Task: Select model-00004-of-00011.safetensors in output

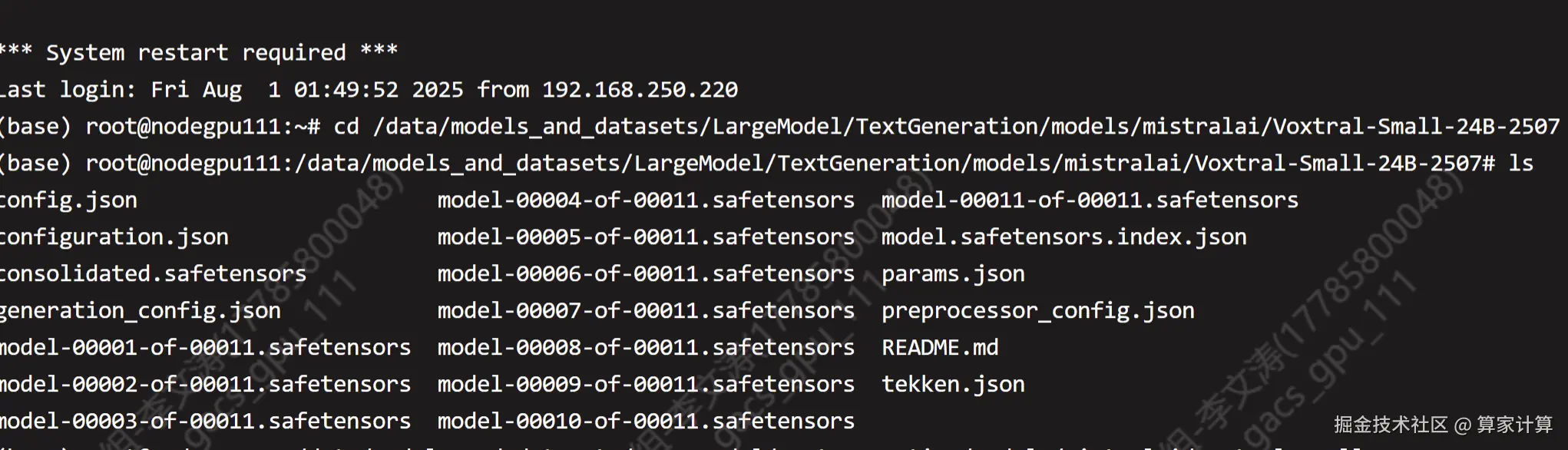Action: (646, 200)
